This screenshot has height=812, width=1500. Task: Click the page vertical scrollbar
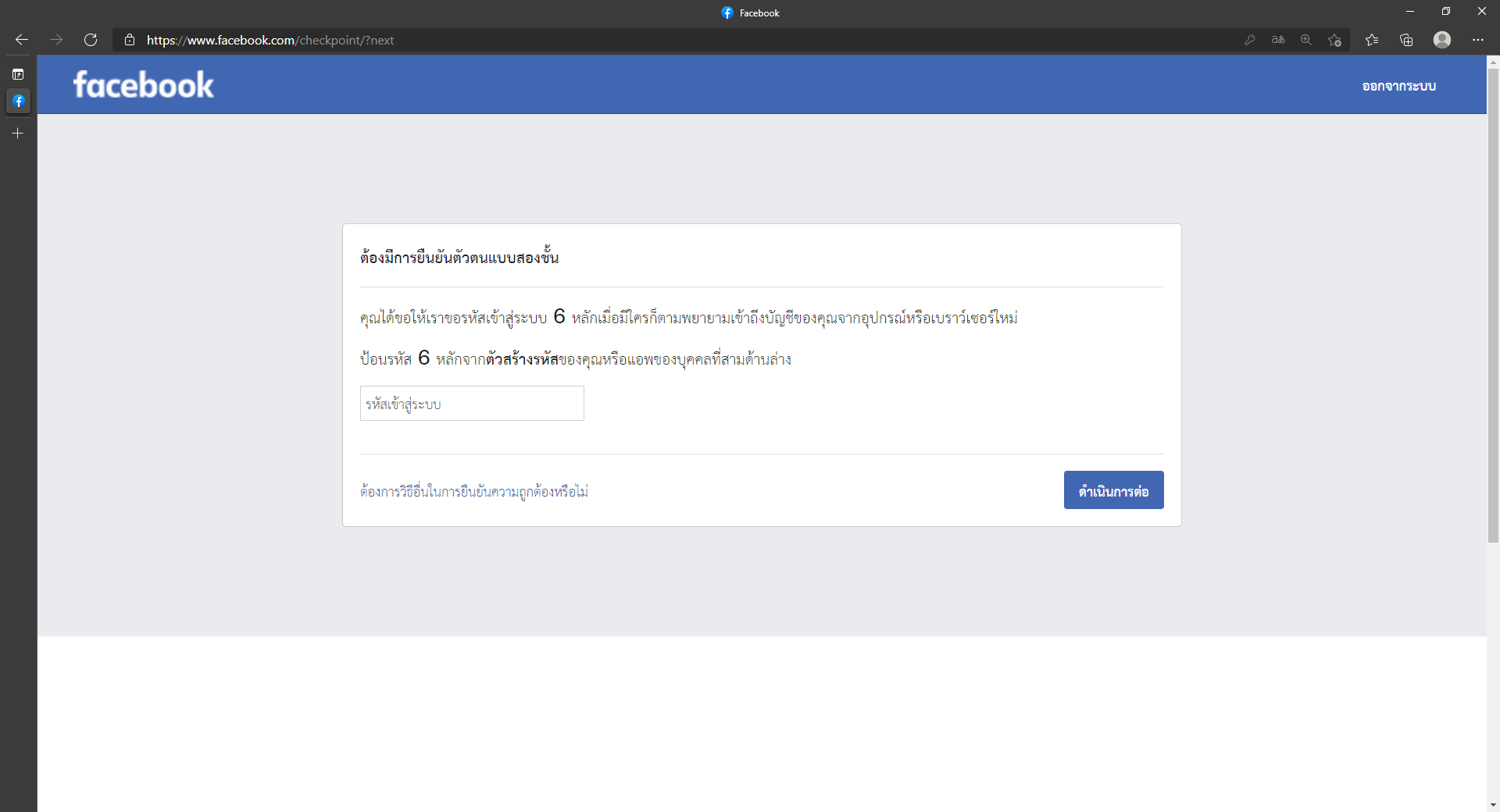click(x=1493, y=304)
